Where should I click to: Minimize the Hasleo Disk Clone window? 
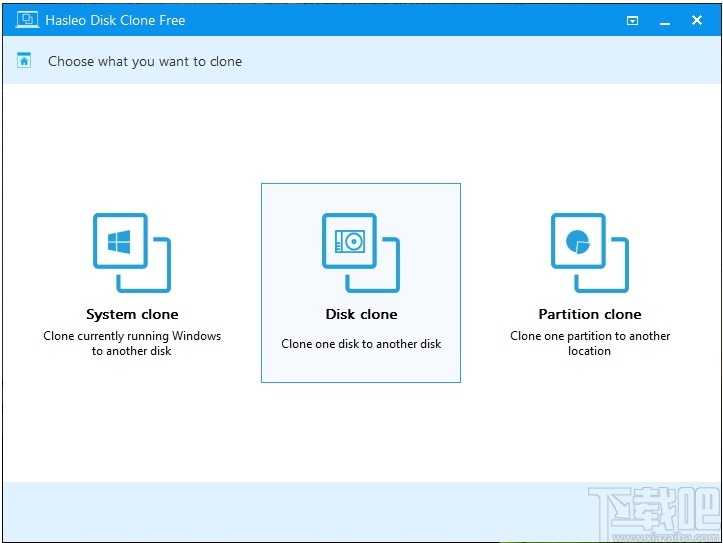point(664,23)
